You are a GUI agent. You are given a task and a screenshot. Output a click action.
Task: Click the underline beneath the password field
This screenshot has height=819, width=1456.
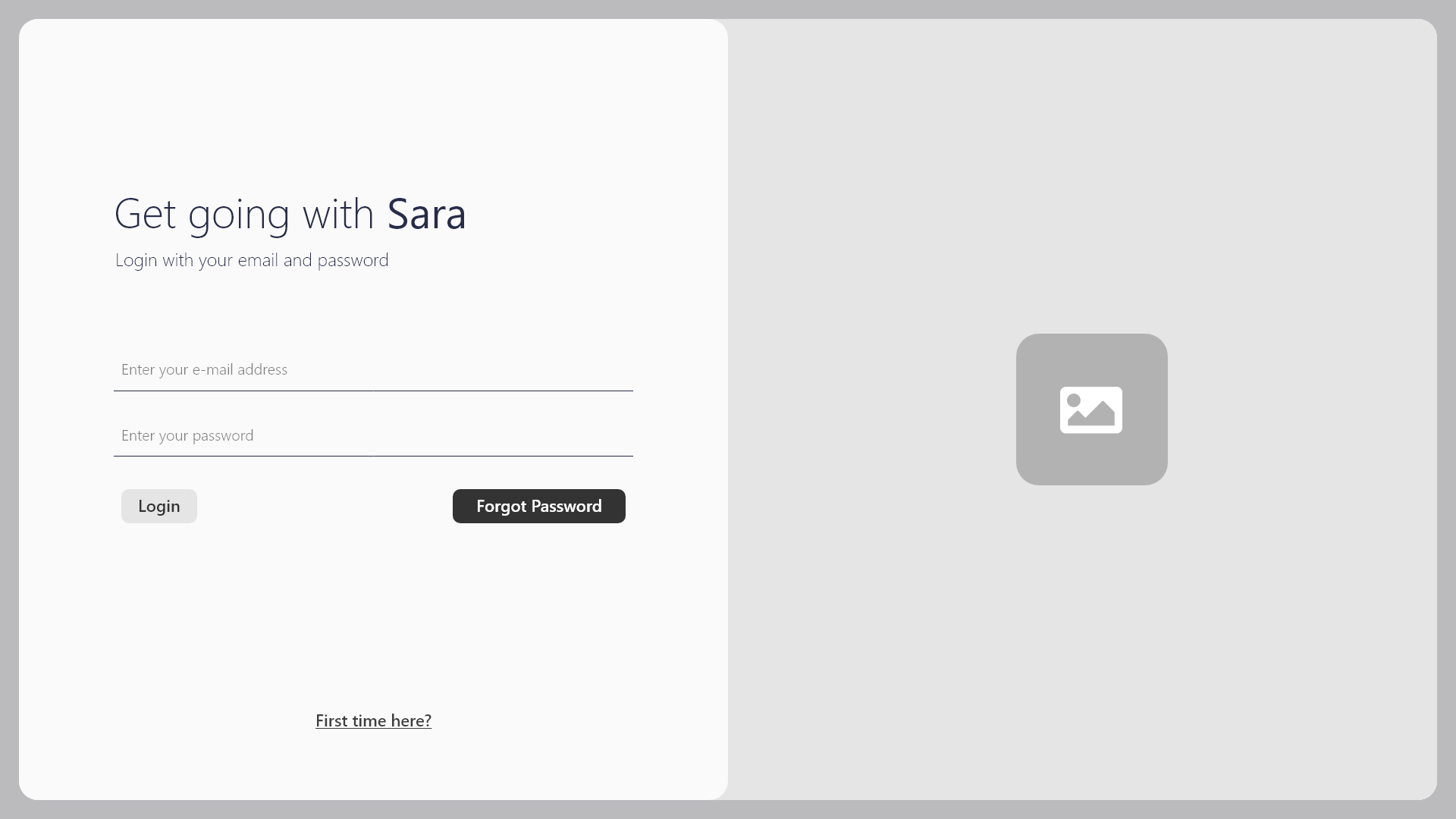(x=373, y=456)
